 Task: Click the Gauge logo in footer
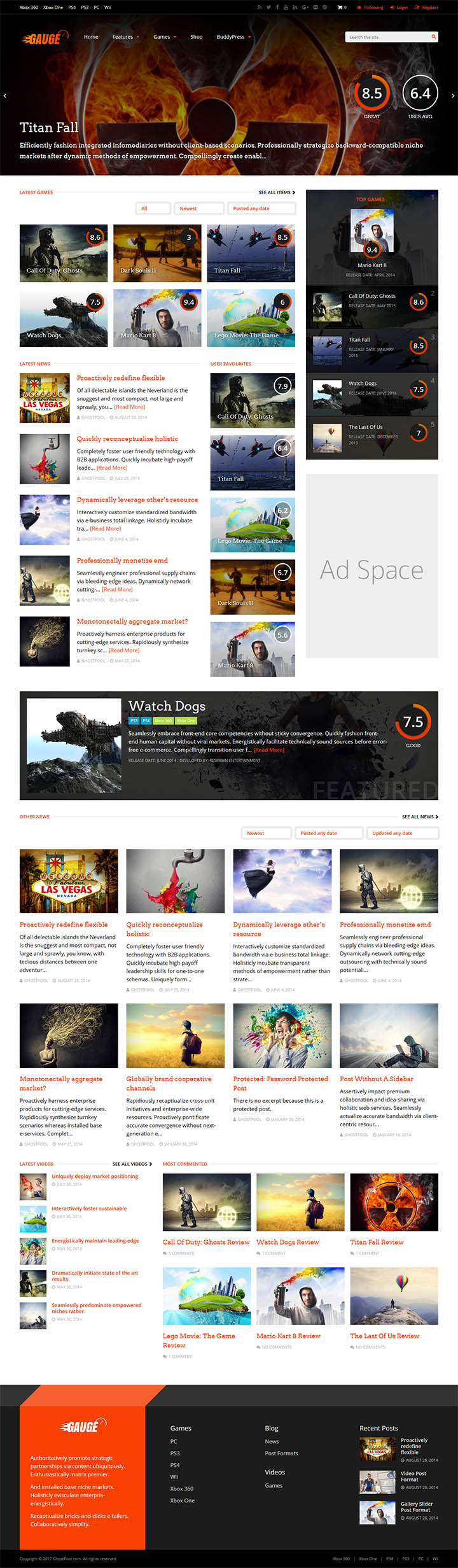83,1426
